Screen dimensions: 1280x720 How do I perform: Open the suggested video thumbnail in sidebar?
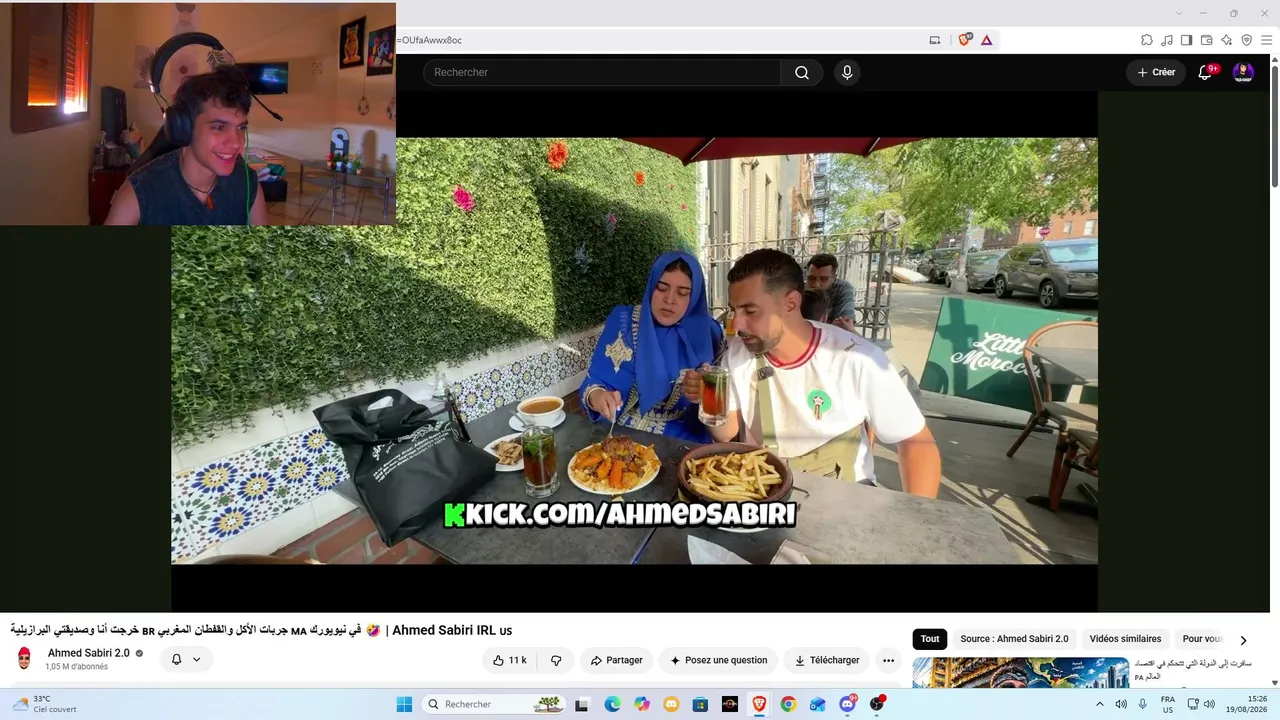coord(1021,672)
